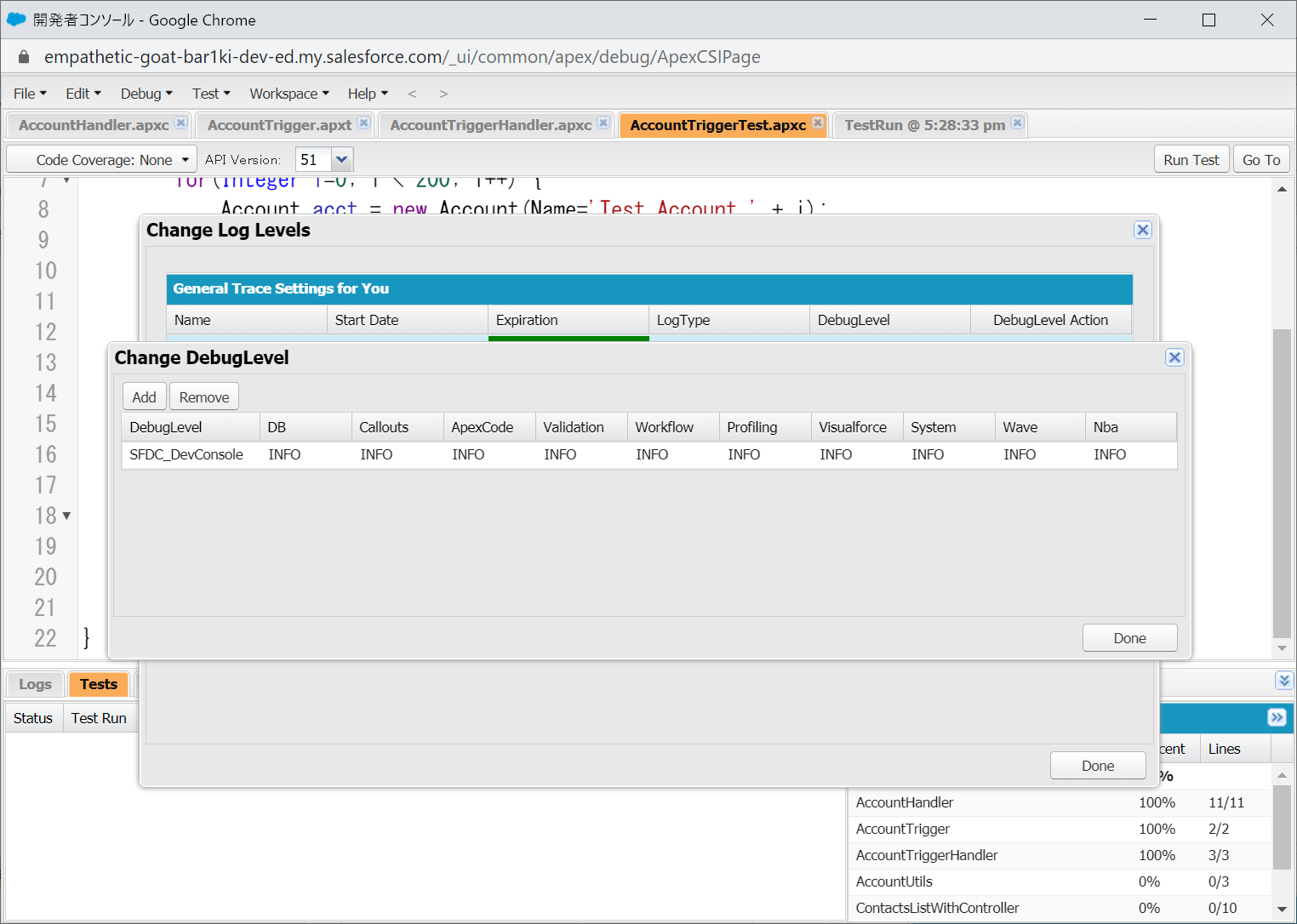
Task: Select AccountTrigger in coverage list
Action: coord(1060,829)
